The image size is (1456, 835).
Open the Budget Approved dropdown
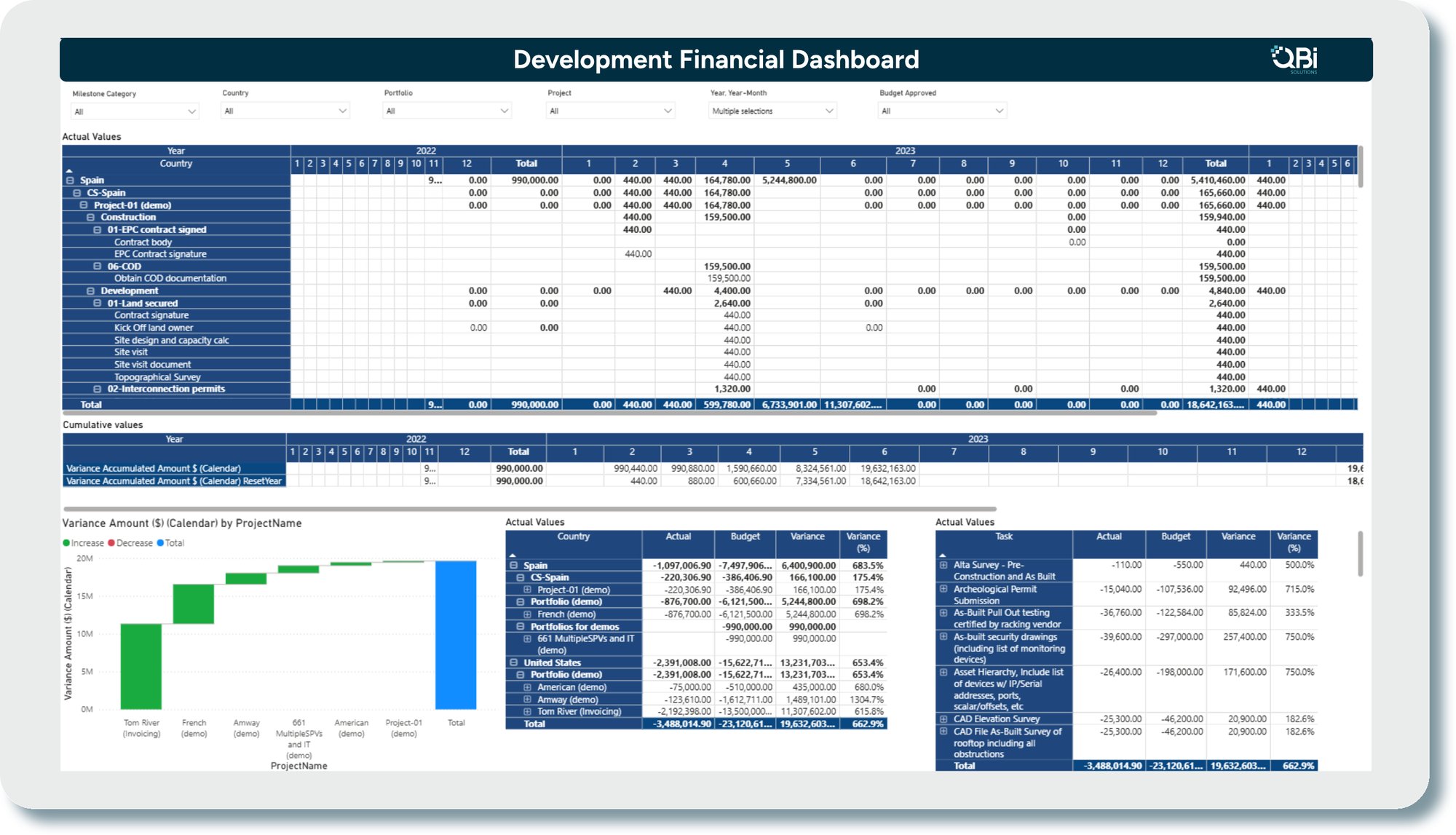1000,111
